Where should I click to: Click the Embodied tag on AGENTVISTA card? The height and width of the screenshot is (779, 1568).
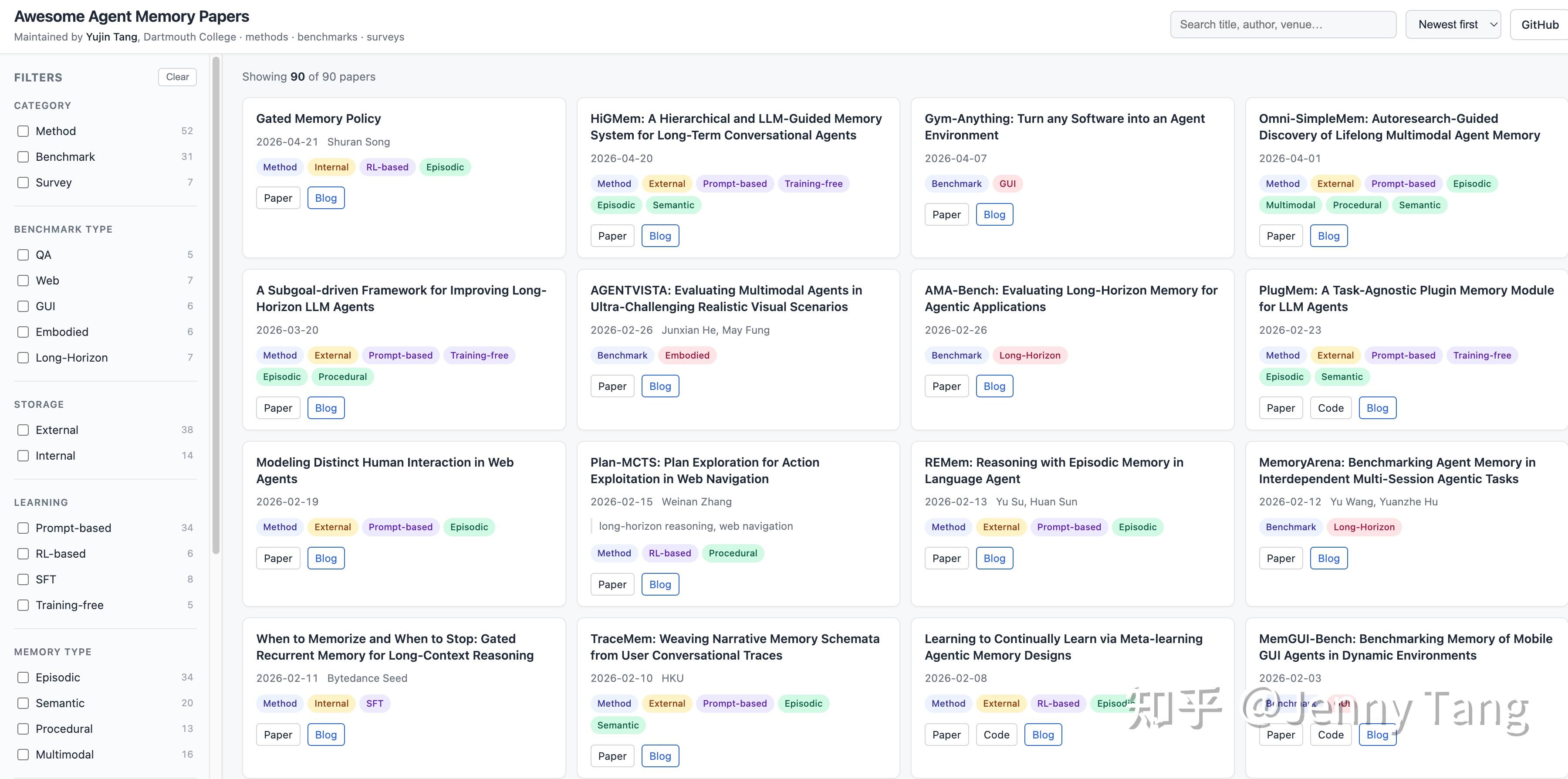(x=687, y=355)
